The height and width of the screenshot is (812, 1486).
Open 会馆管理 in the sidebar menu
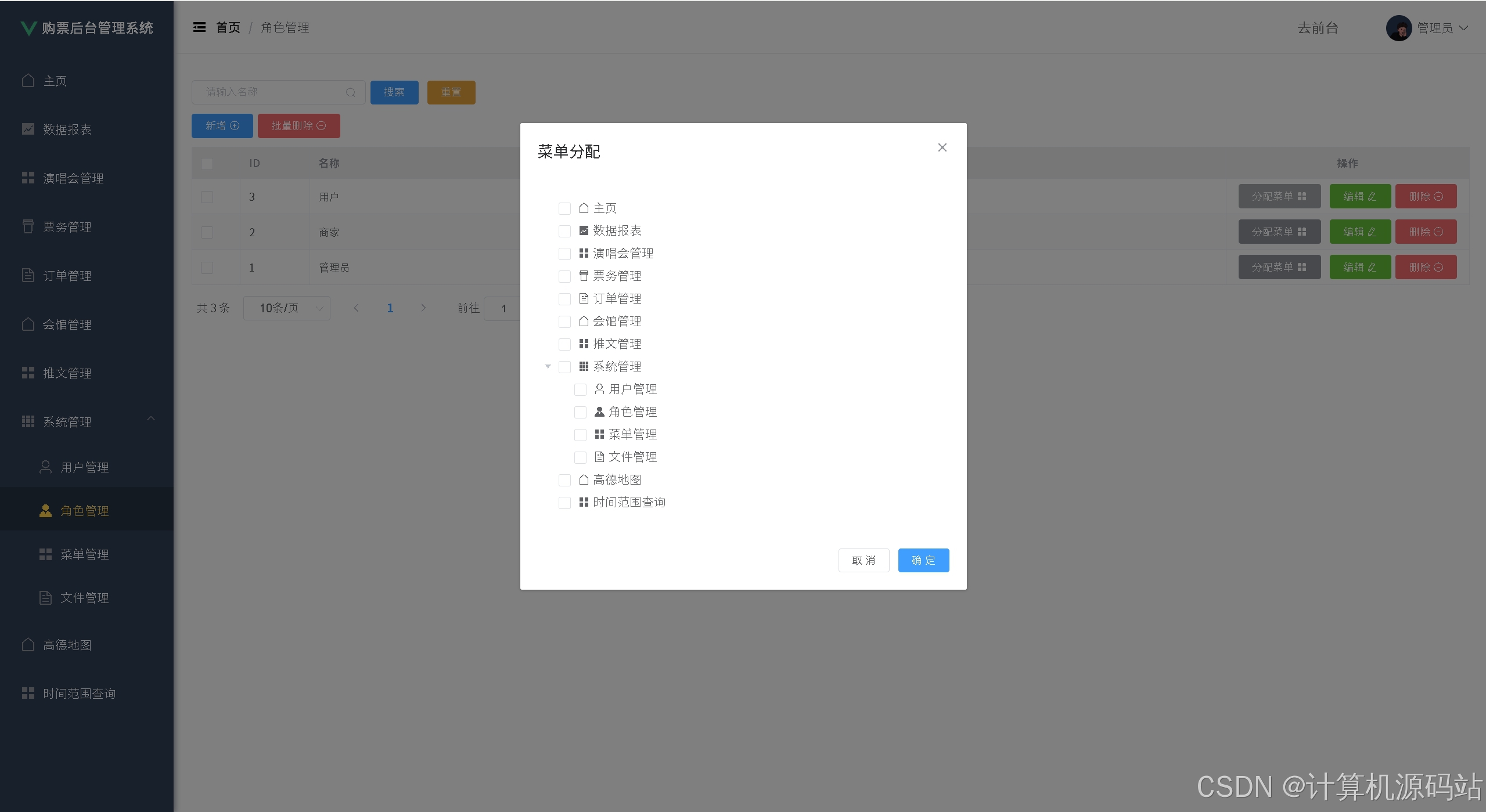[87, 324]
